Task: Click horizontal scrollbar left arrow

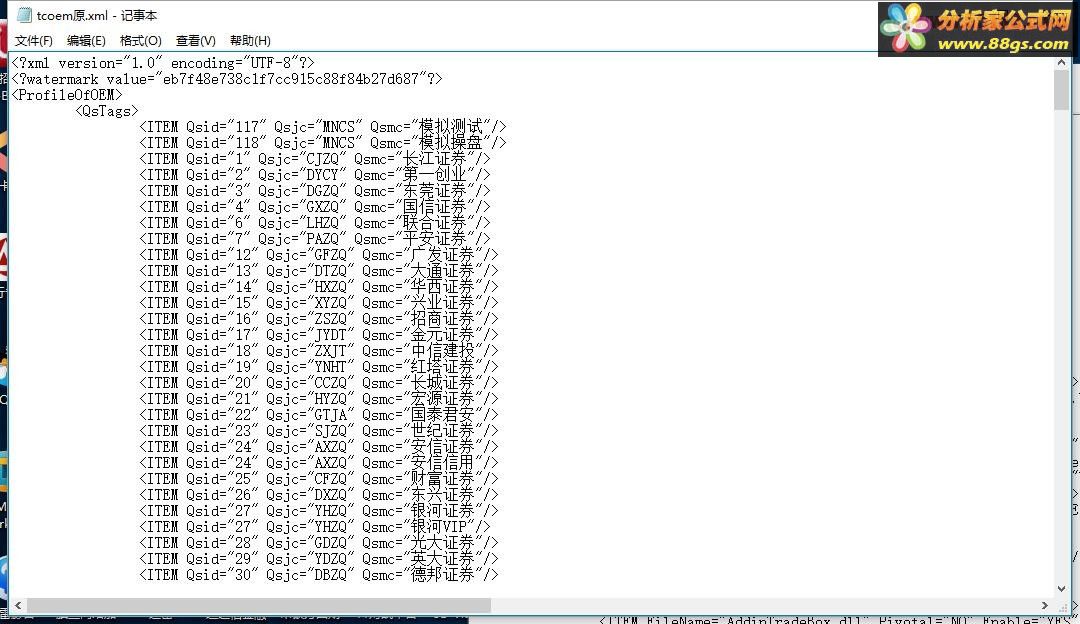Action: (x=18, y=605)
